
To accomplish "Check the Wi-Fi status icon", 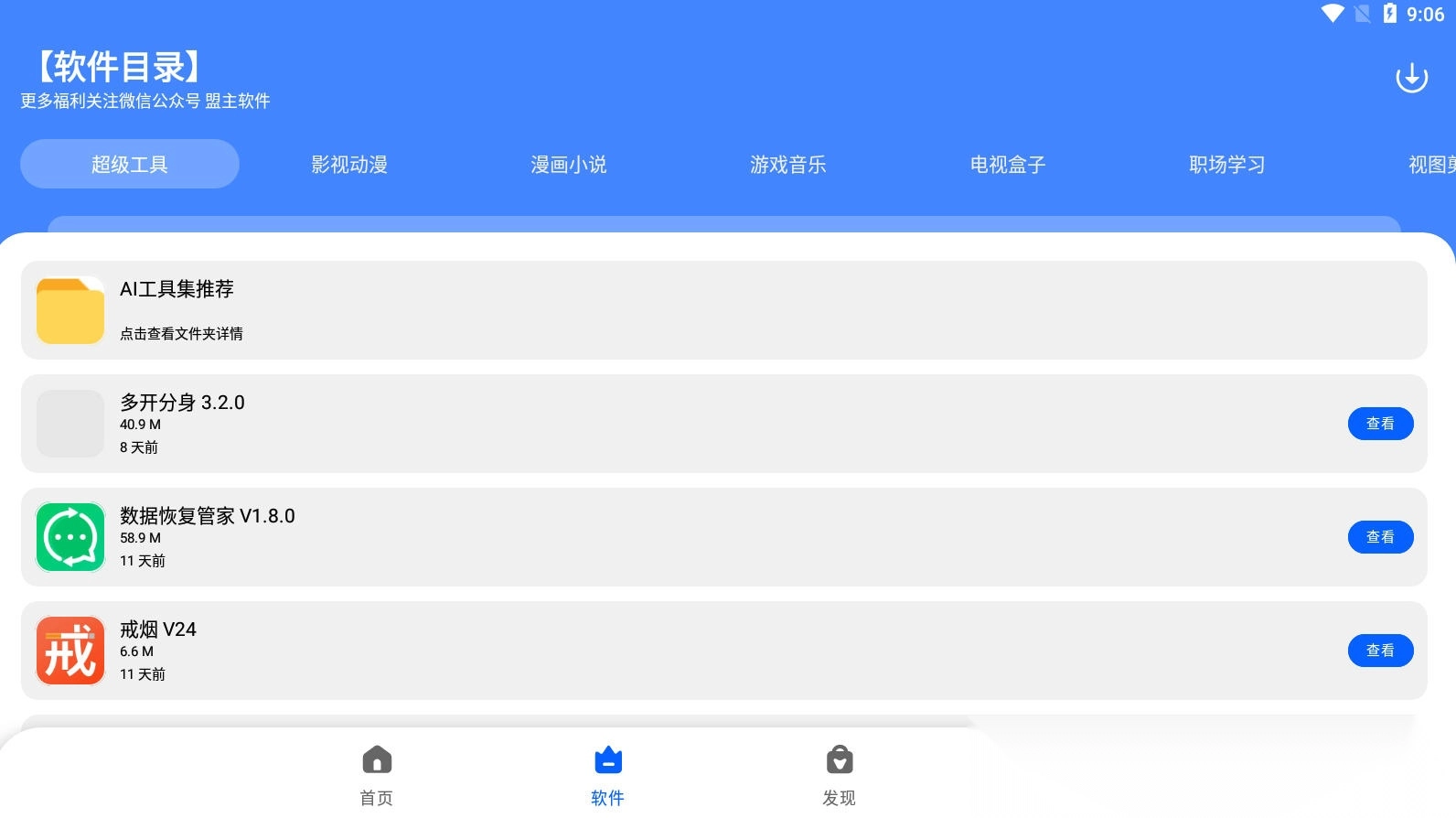I will (x=1333, y=14).
